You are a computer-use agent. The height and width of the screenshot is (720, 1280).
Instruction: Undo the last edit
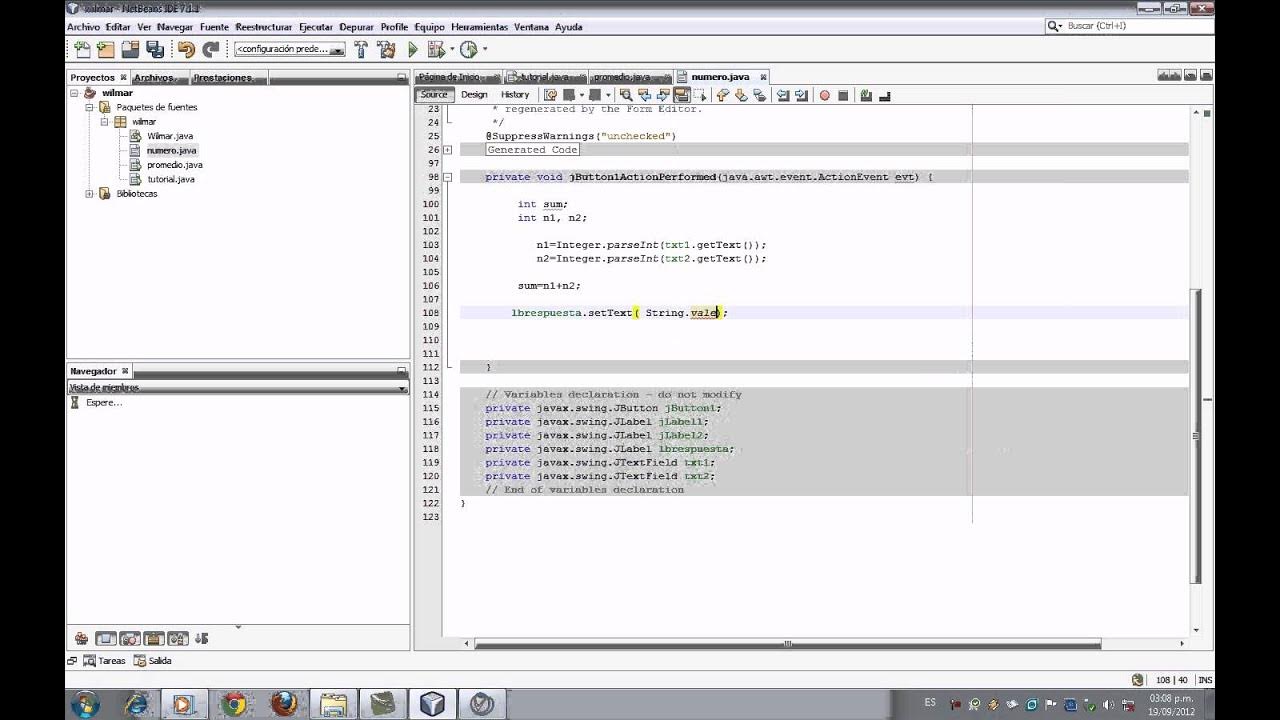[x=186, y=49]
